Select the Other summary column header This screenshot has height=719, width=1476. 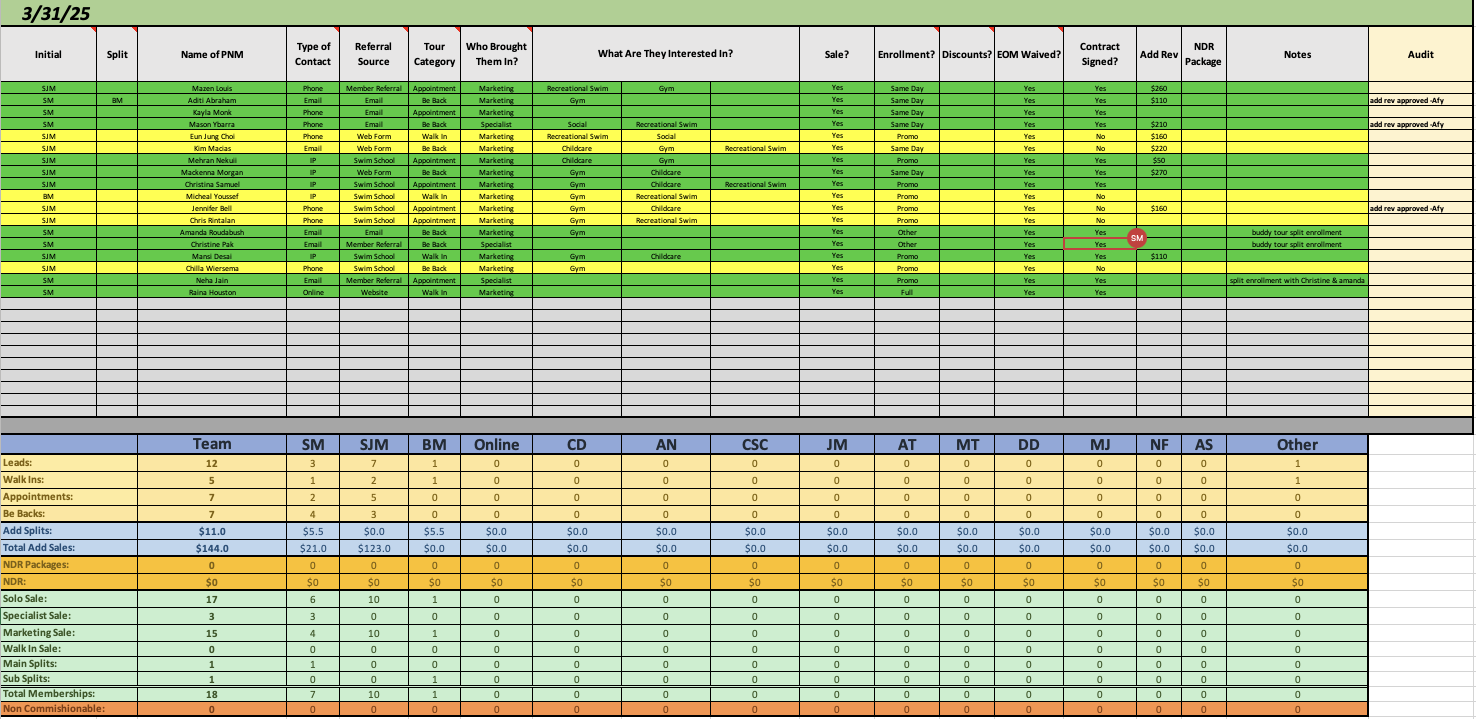coord(1297,445)
